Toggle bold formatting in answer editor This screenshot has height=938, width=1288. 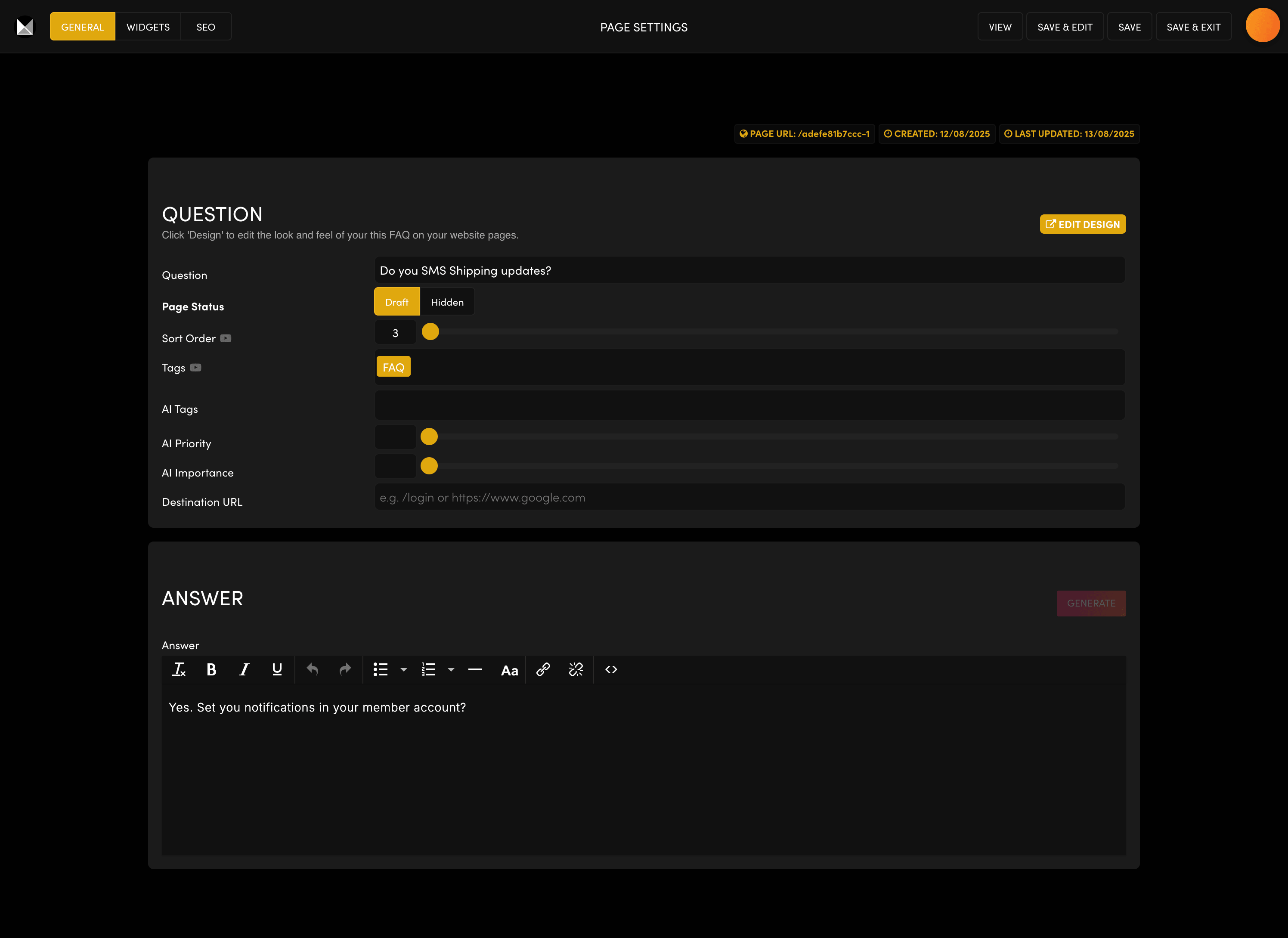(211, 669)
